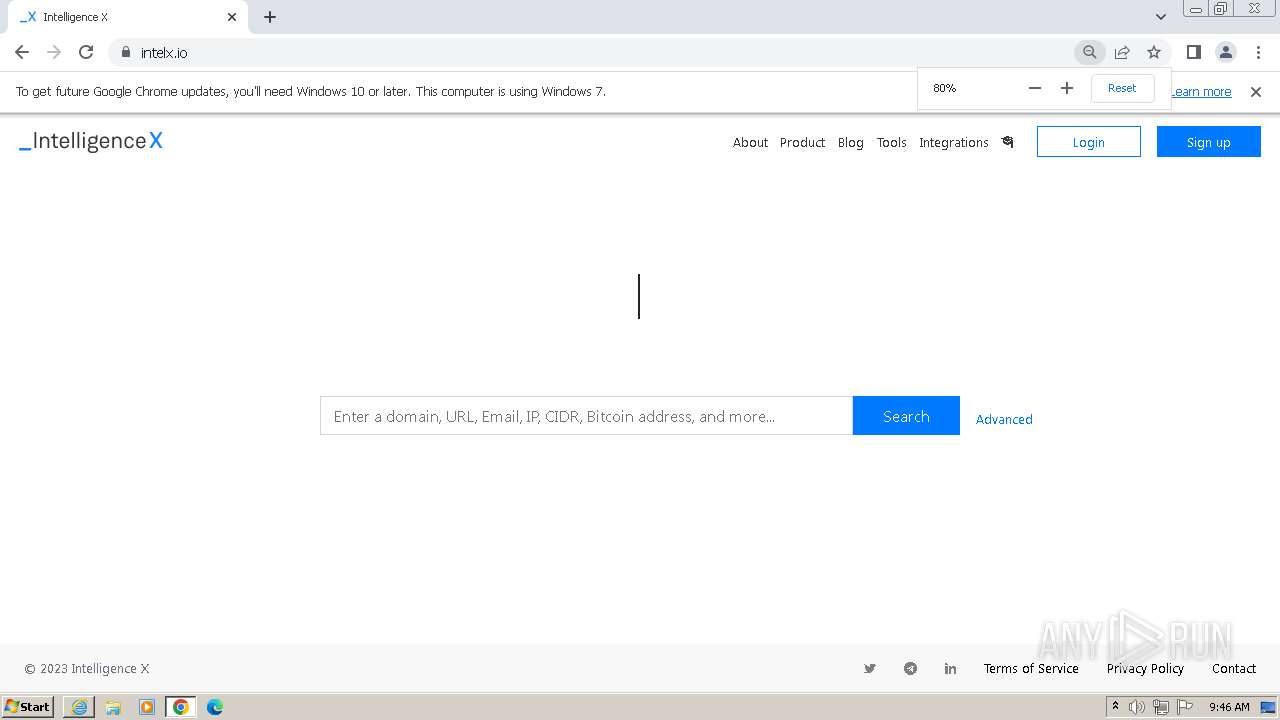The height and width of the screenshot is (720, 1280).
Task: Go back using browser back arrow
Action: click(x=22, y=52)
